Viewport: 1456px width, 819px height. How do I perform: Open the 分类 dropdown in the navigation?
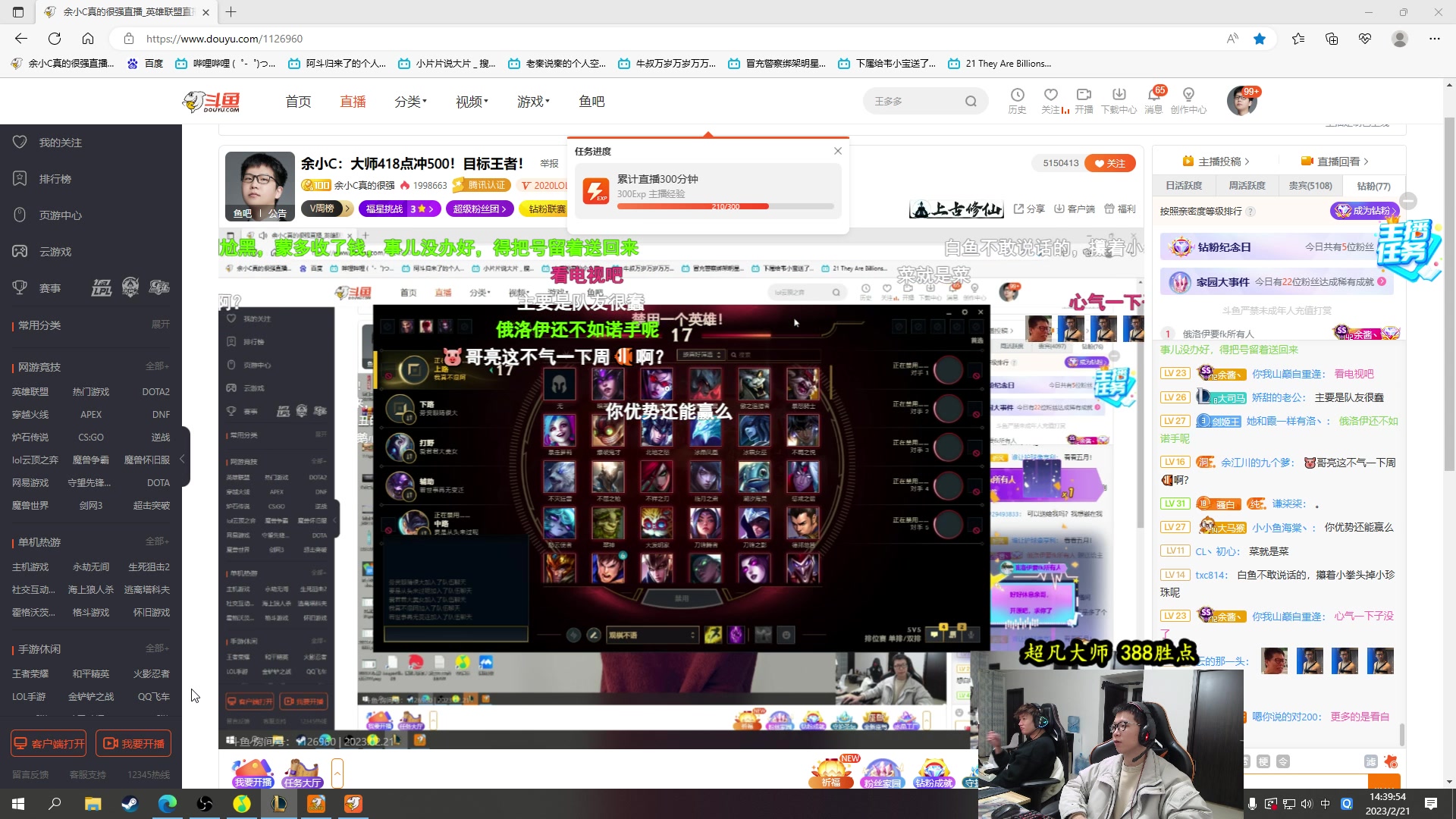(x=409, y=101)
